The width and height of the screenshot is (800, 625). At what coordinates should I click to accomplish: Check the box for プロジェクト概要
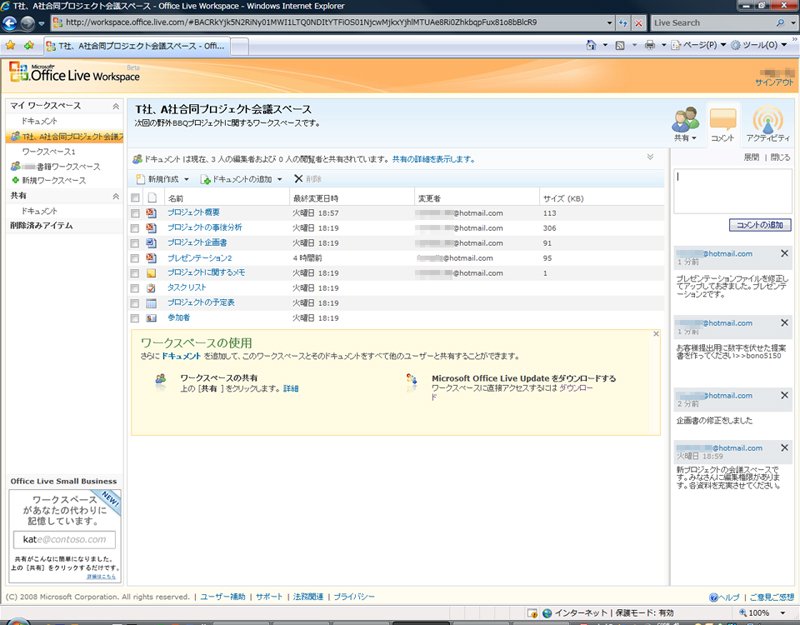pos(135,213)
